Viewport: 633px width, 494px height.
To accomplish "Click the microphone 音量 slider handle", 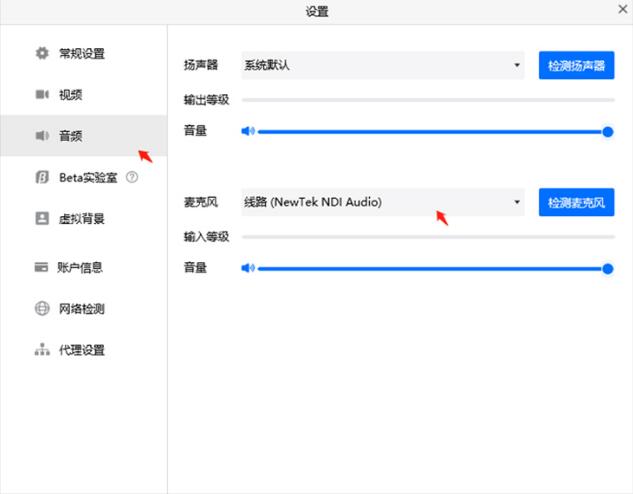I will [x=608, y=268].
